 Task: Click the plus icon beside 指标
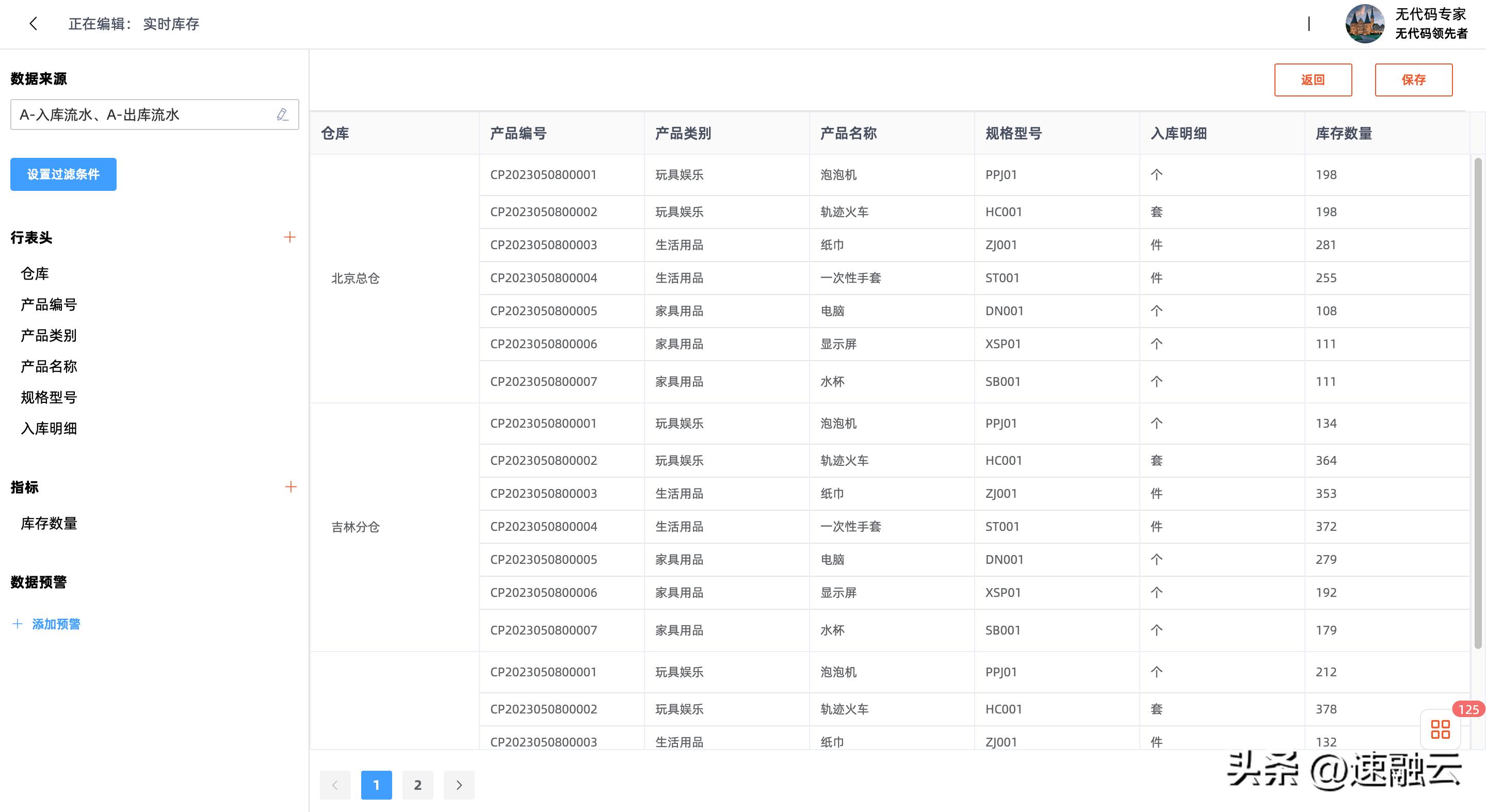pyautogui.click(x=290, y=487)
